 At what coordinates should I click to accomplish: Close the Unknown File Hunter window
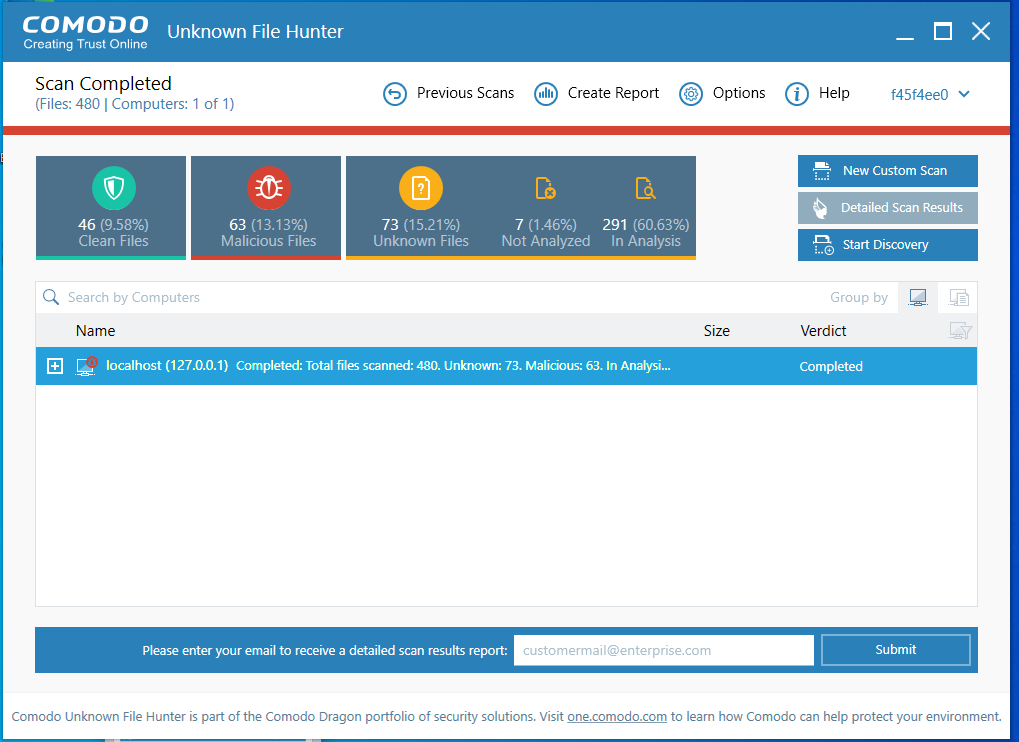(x=981, y=31)
